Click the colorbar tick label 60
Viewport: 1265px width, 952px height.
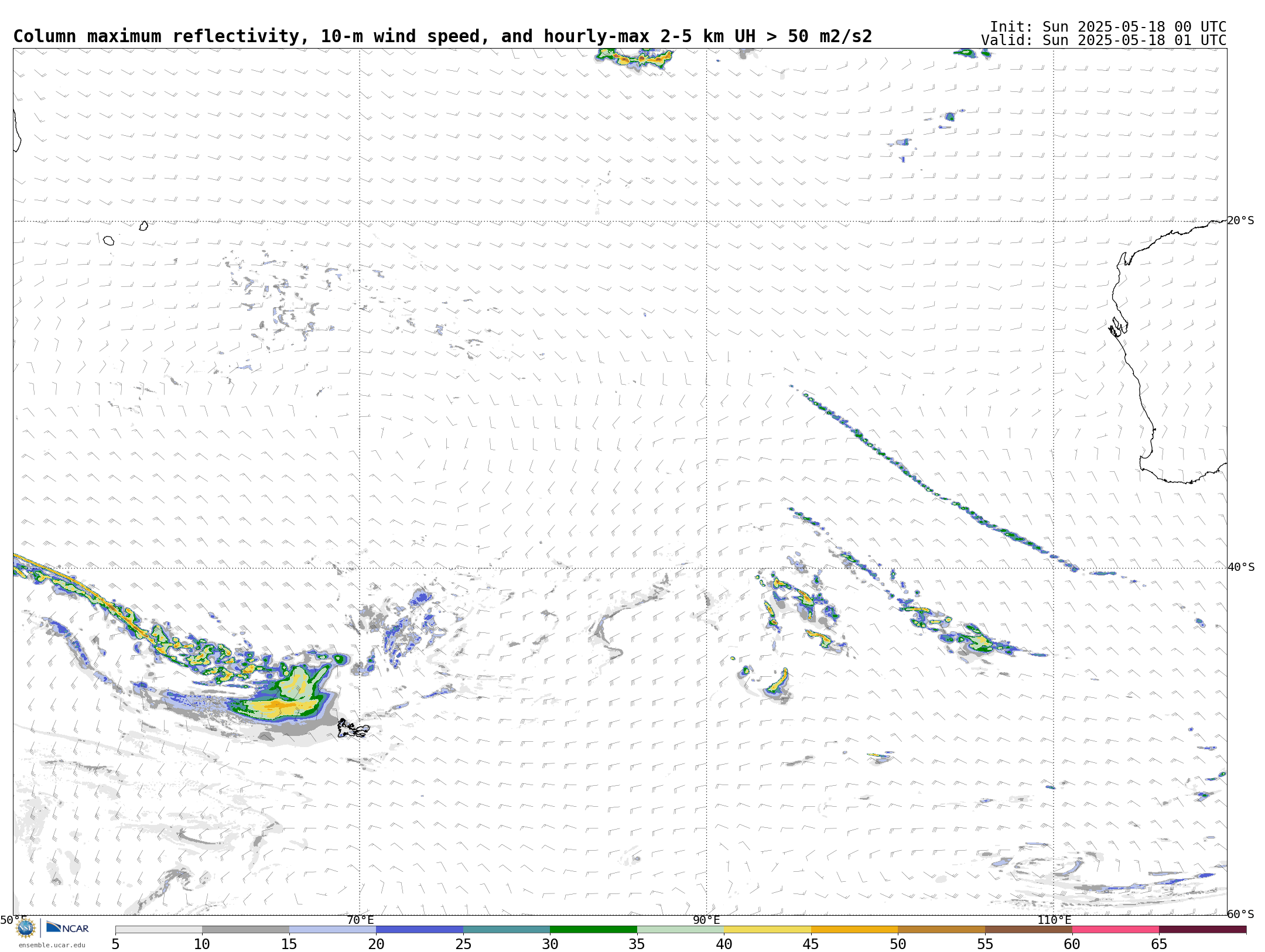coord(1072,944)
